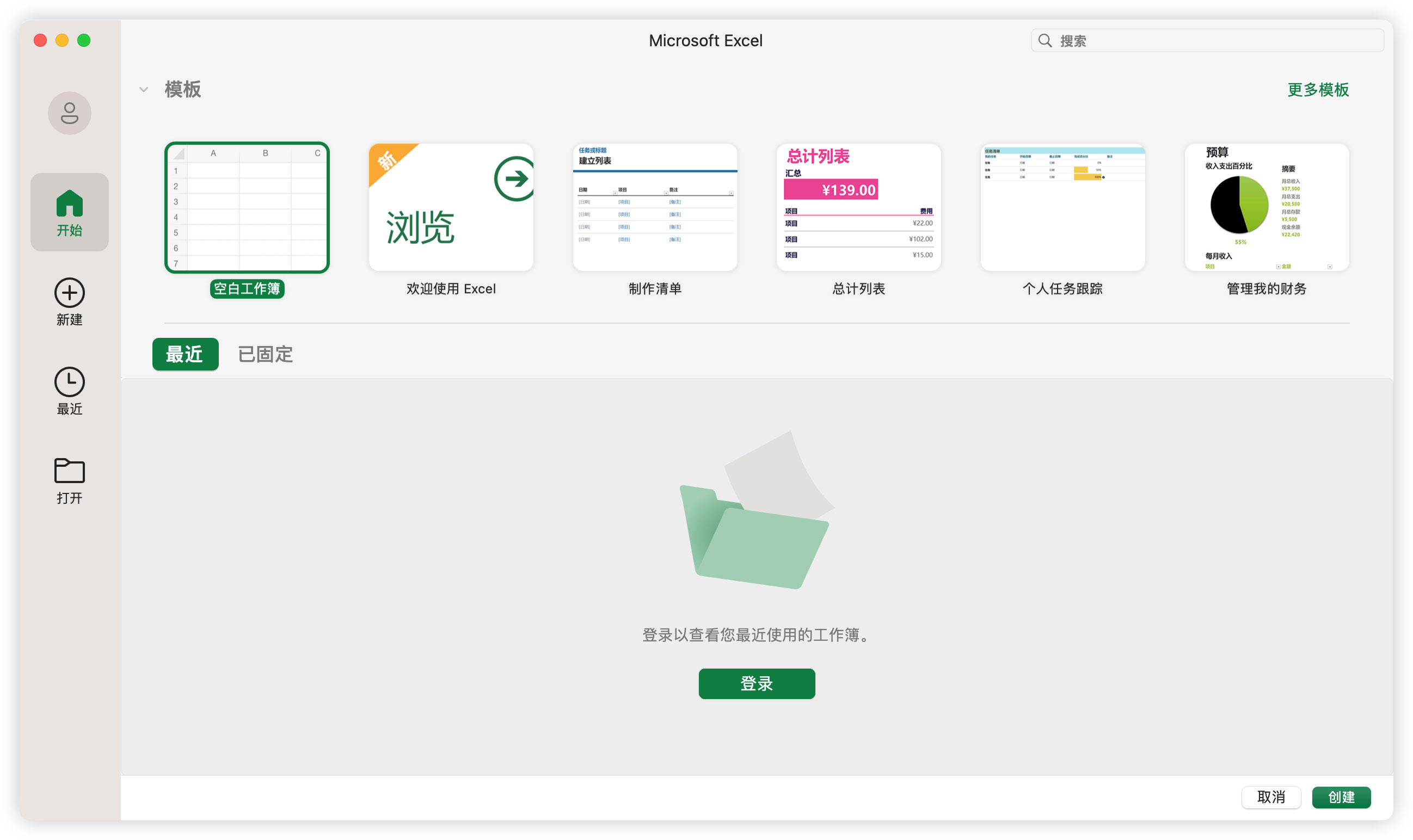The image size is (1413, 840).
Task: Select the Home (开始) sidebar icon
Action: coord(69,212)
